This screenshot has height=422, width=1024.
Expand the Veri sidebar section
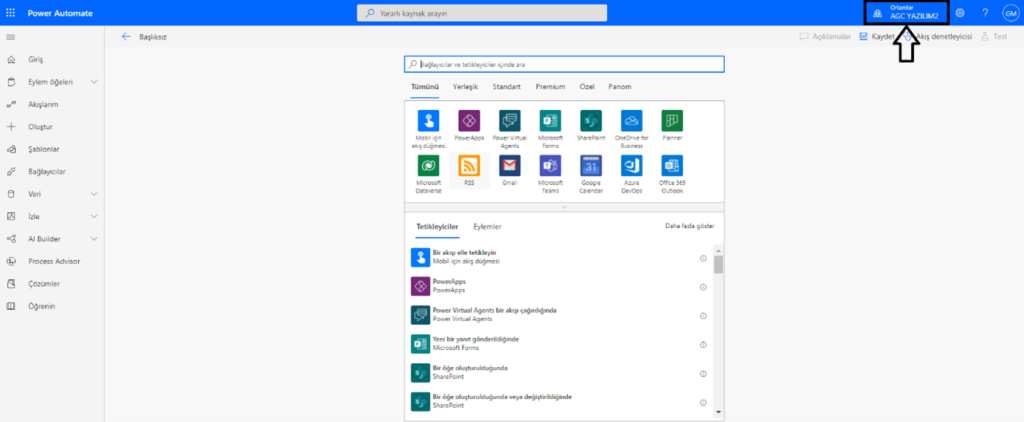pyautogui.click(x=94, y=194)
